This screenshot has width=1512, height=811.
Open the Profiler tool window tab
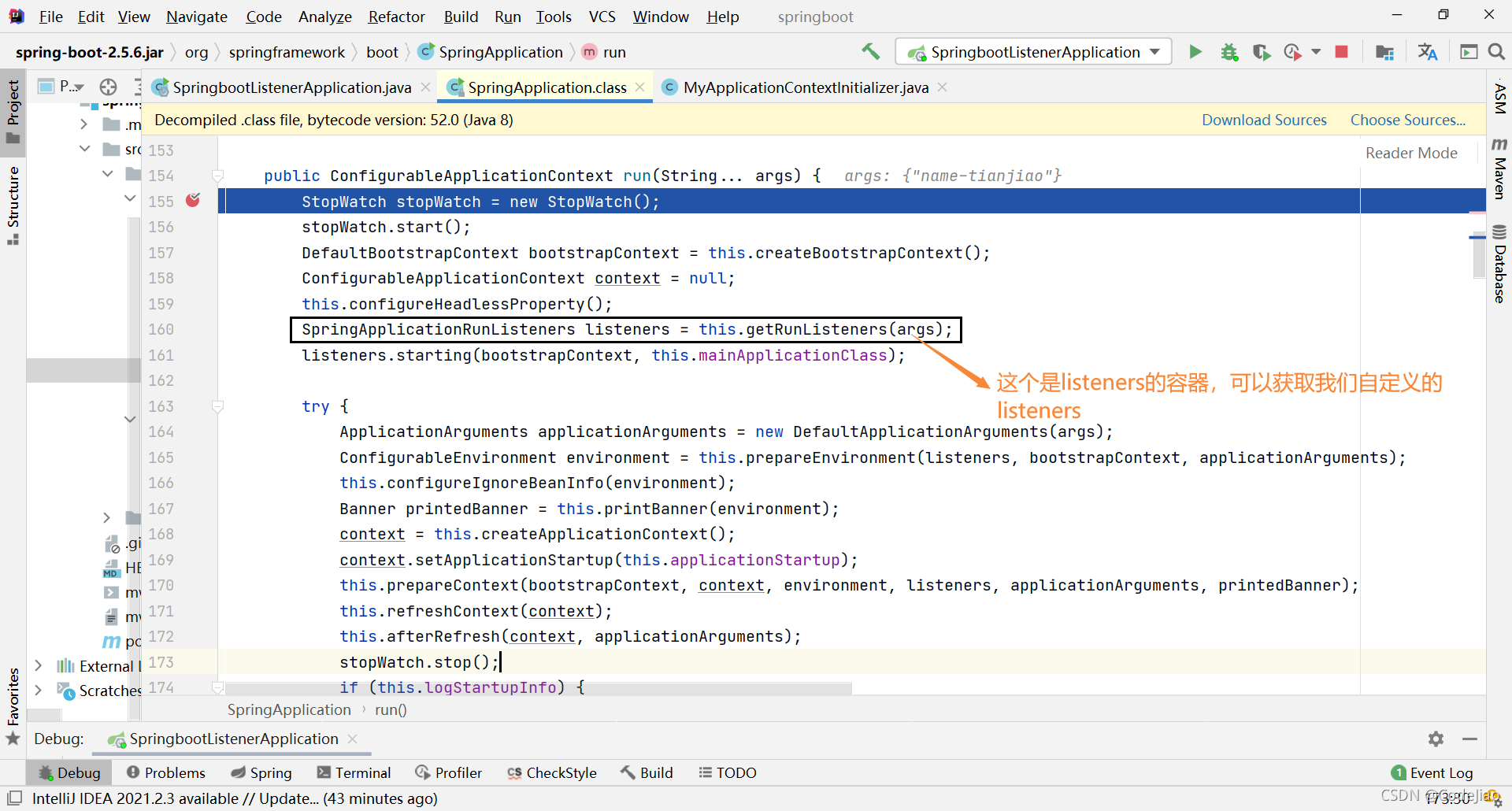[448, 772]
